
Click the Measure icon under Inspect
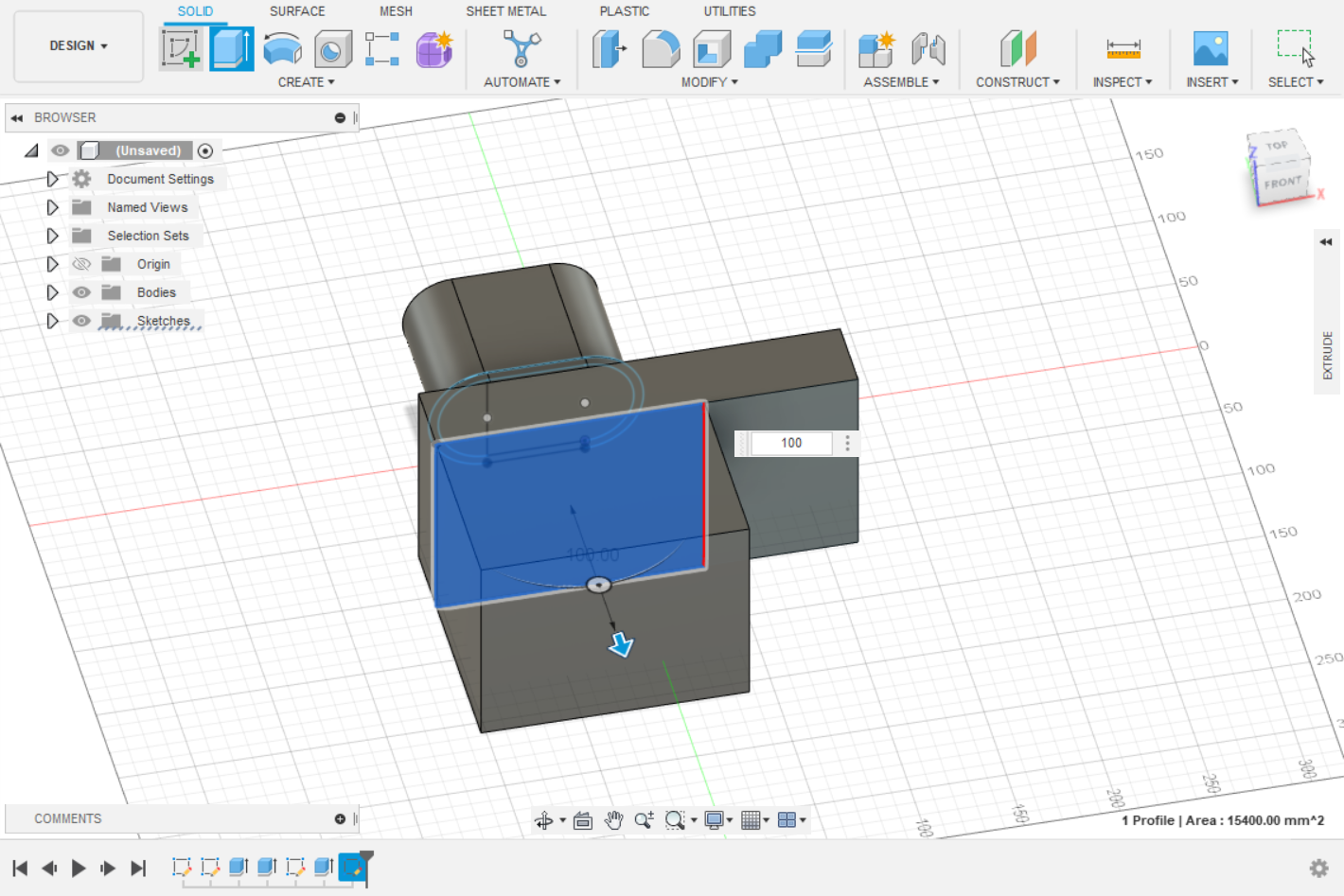[1123, 48]
